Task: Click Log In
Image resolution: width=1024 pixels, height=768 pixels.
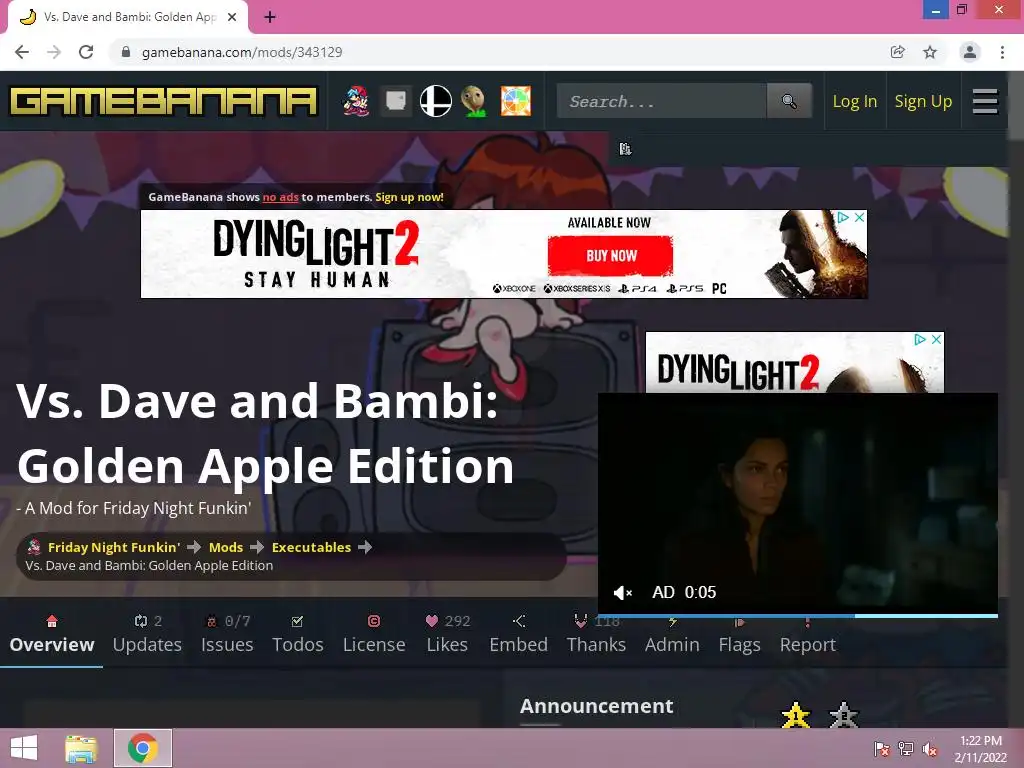Action: click(854, 101)
